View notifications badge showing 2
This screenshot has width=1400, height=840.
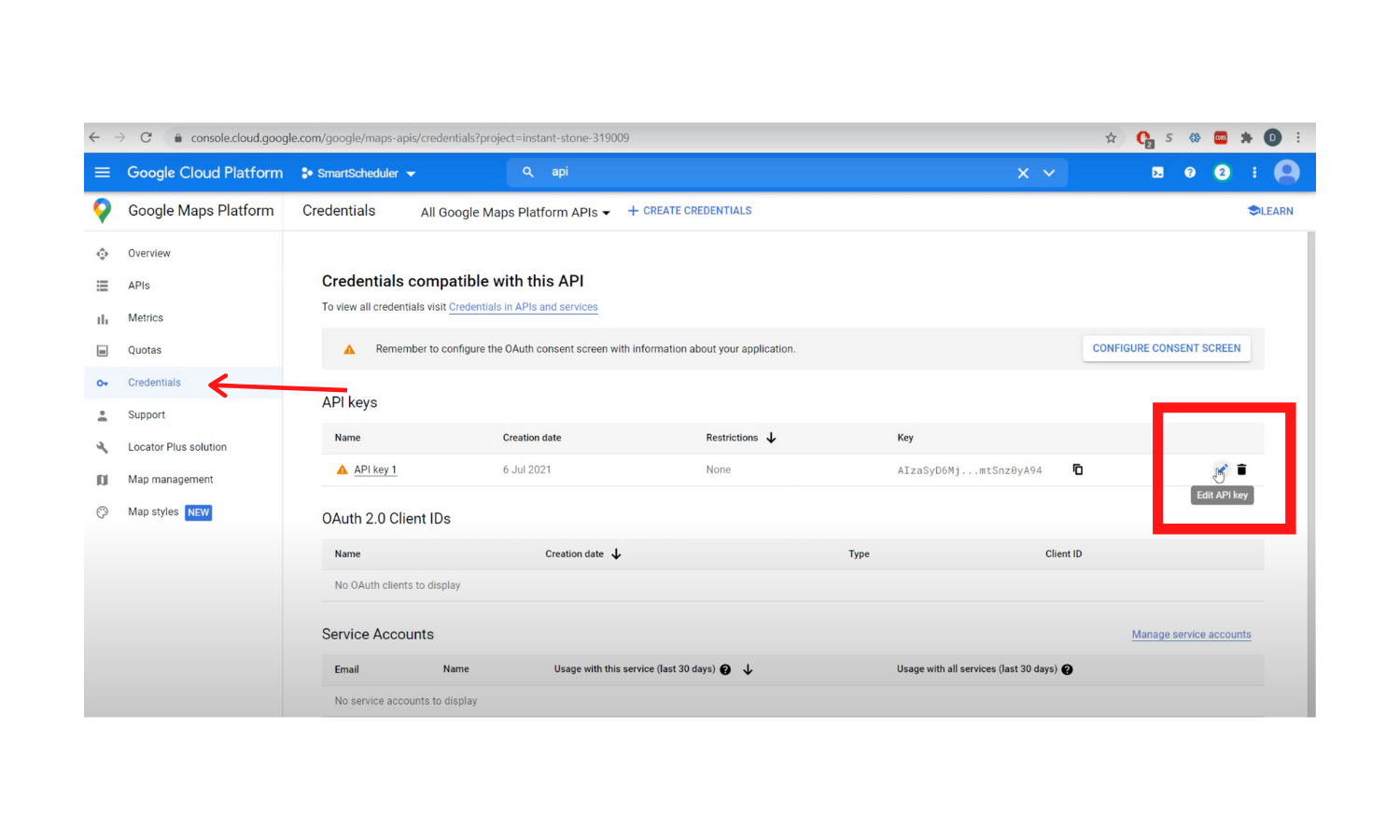(1222, 173)
